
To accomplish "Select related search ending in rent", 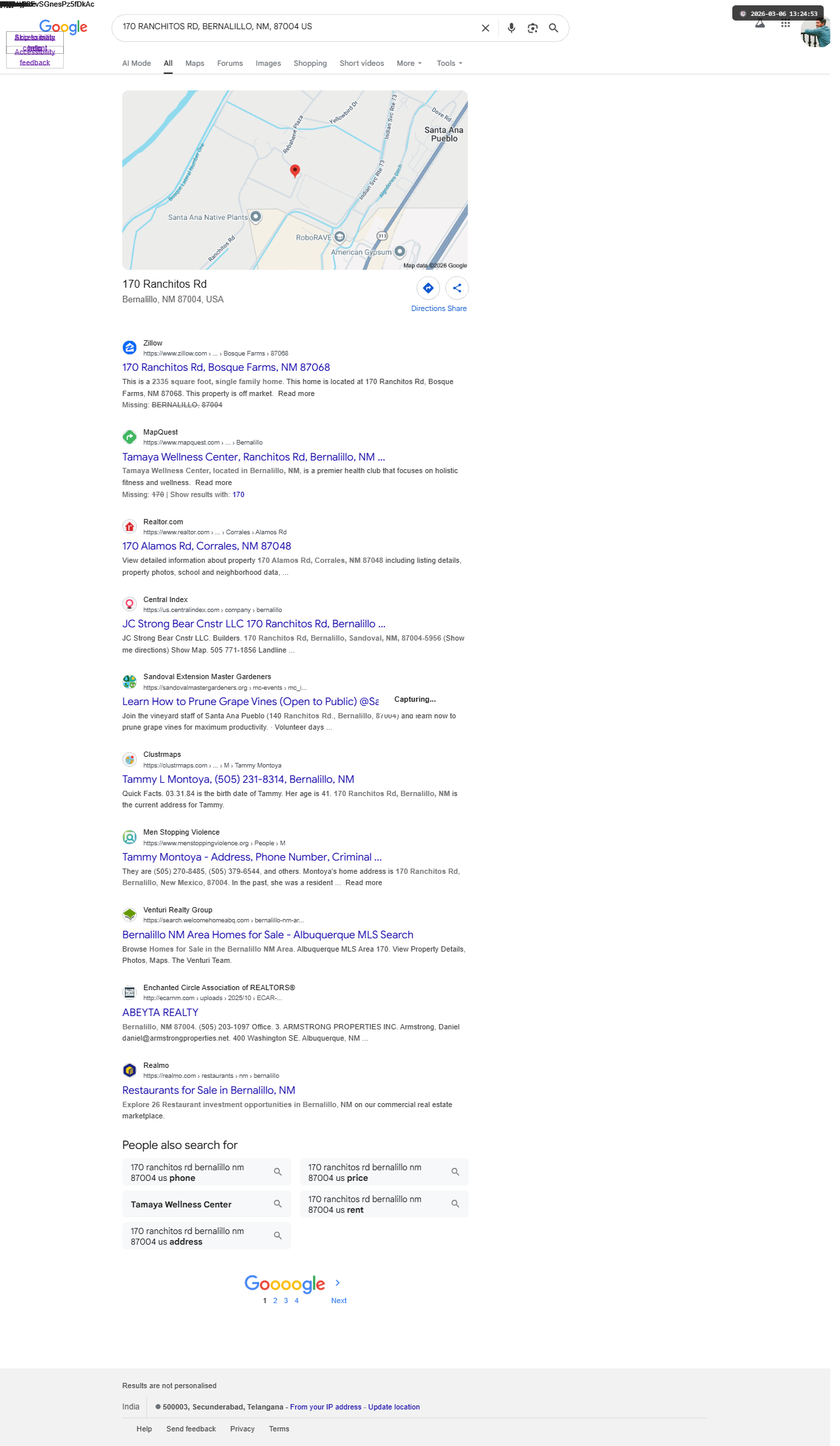I will (x=384, y=1204).
